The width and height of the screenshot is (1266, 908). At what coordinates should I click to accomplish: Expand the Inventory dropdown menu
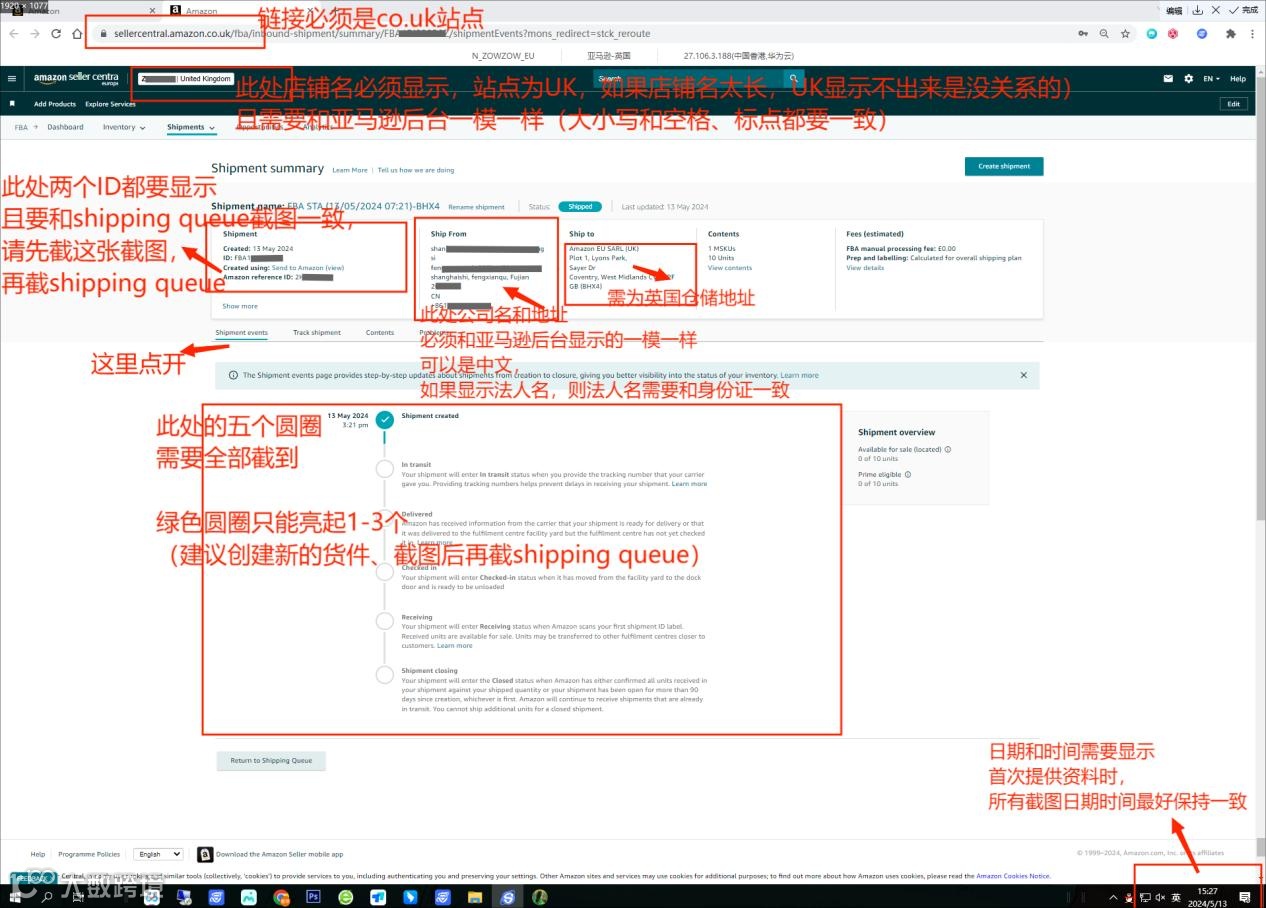coord(124,127)
